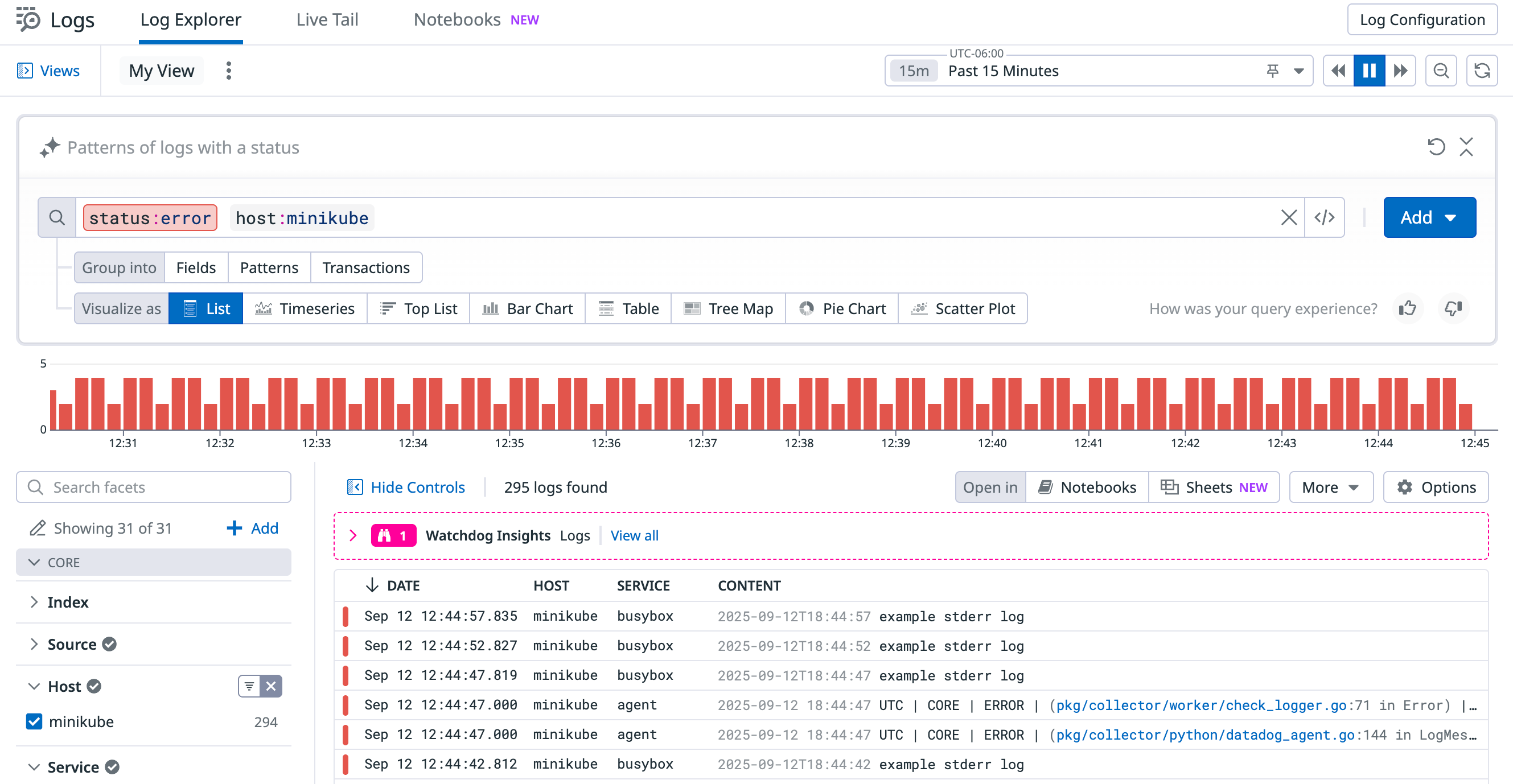Open the Notebooks tab
The image size is (1513, 784).
(457, 20)
